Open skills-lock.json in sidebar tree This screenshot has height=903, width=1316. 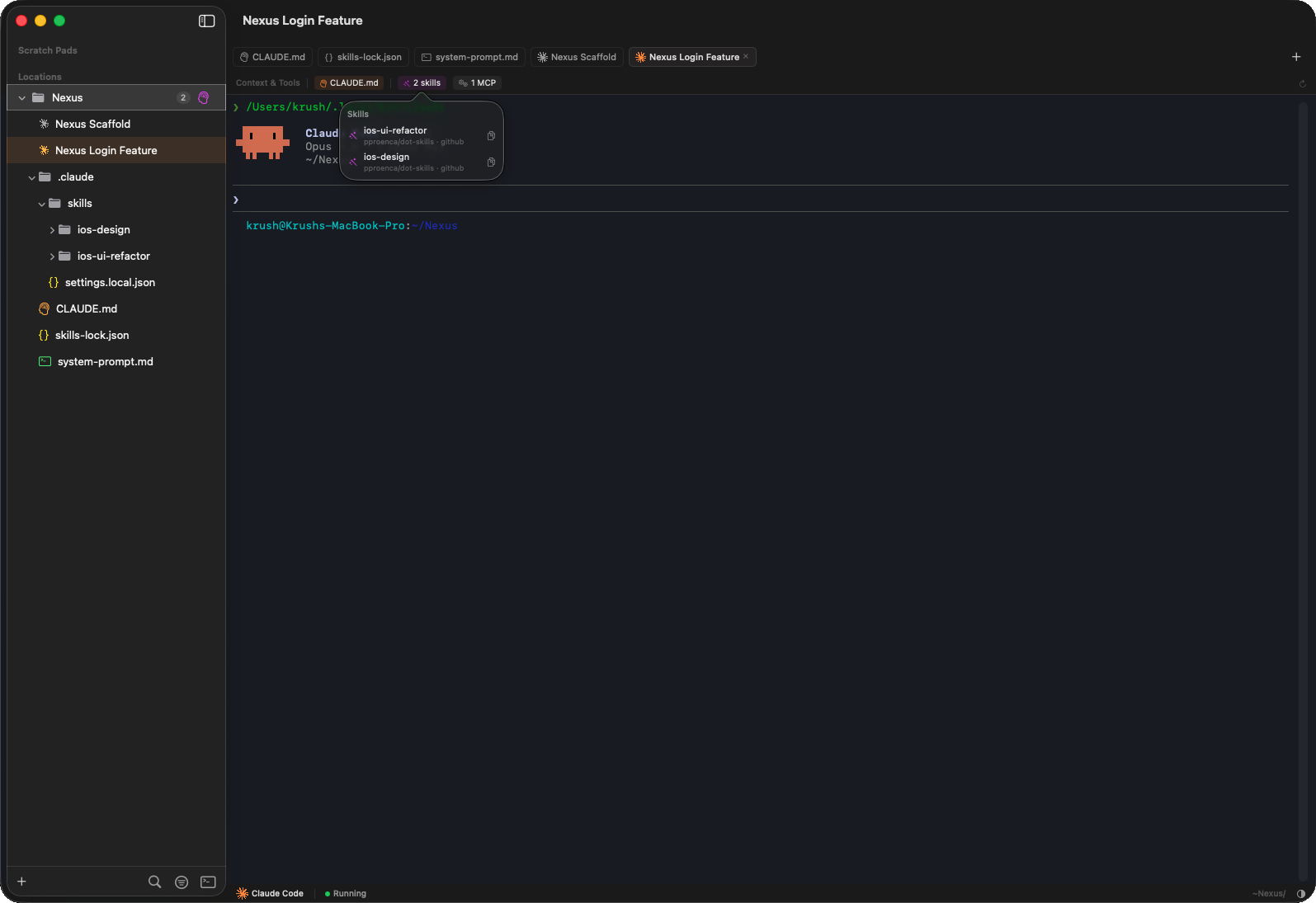(116, 335)
